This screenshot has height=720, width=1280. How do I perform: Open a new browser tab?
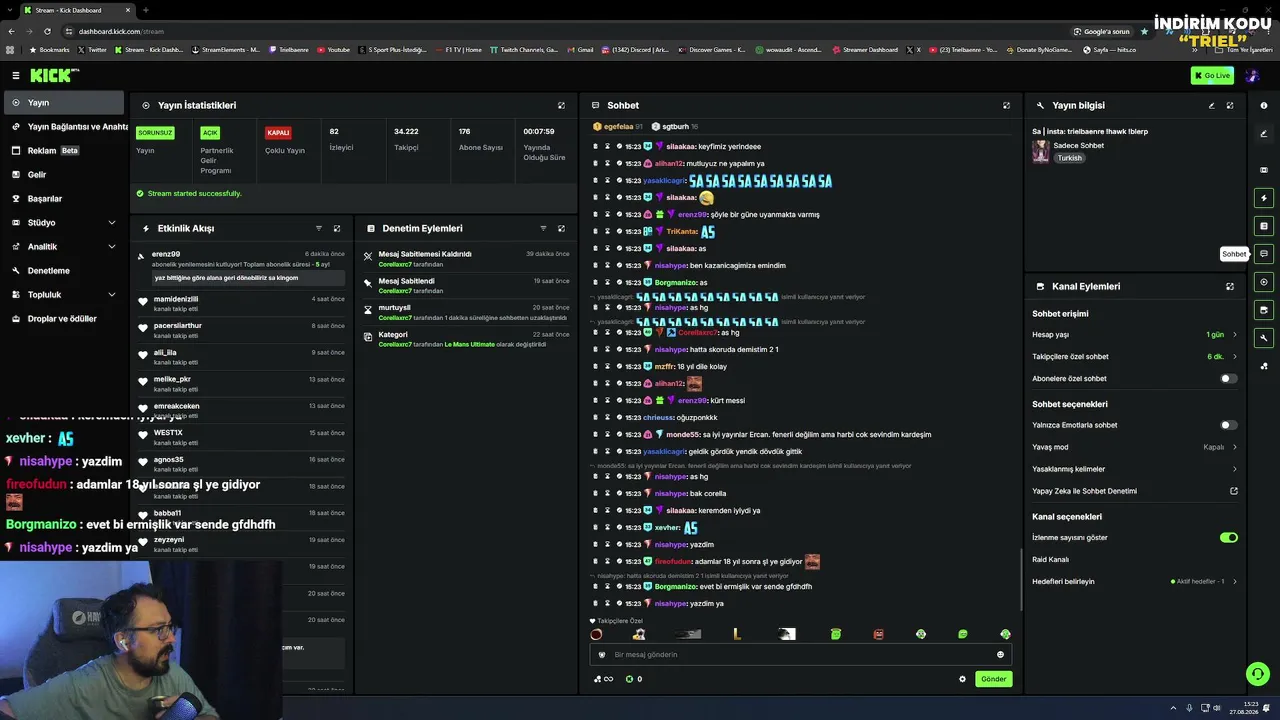146,10
